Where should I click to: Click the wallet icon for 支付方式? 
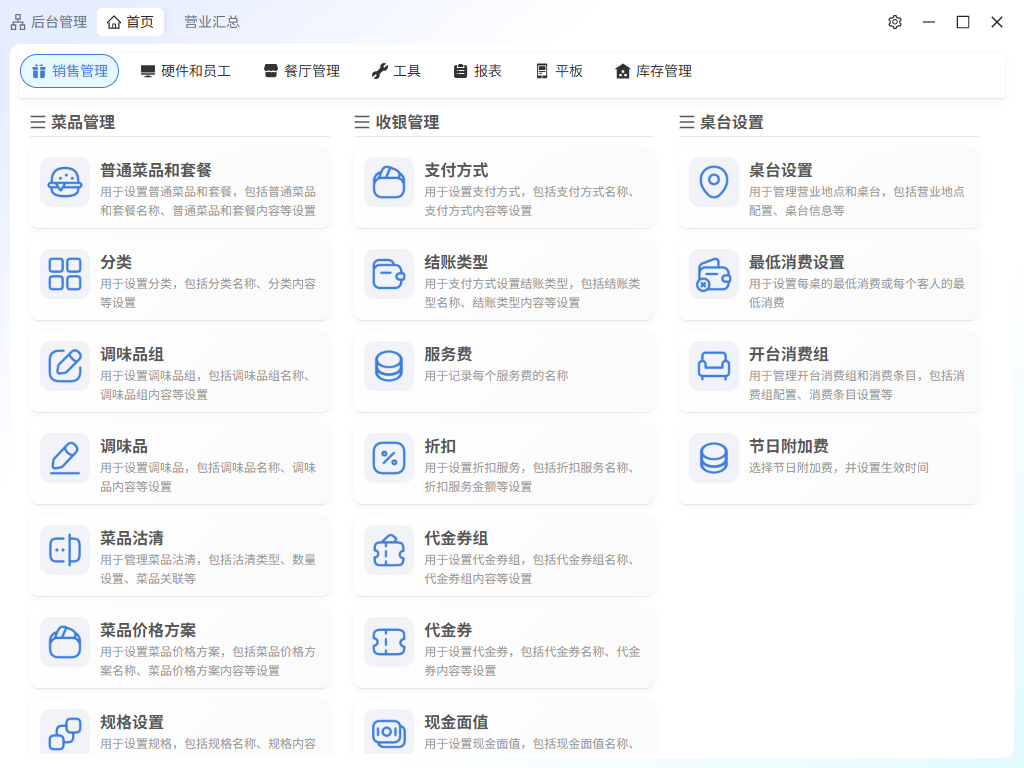[x=389, y=182]
